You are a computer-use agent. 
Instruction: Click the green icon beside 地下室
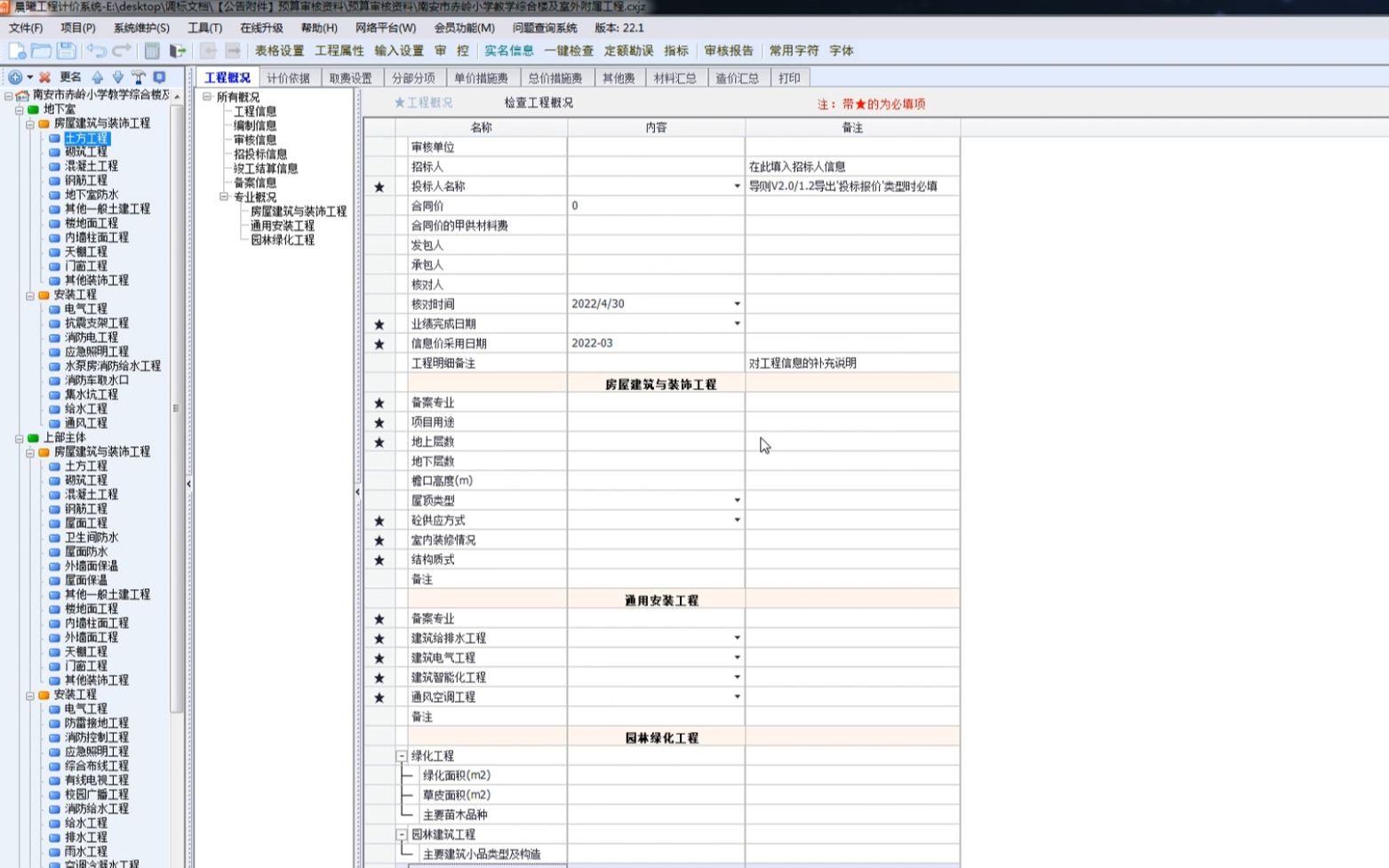pyautogui.click(x=34, y=109)
